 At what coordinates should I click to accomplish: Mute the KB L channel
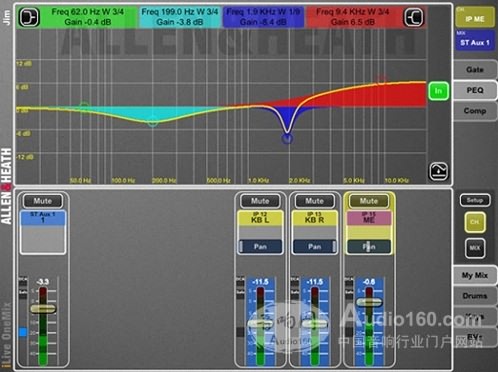260,201
